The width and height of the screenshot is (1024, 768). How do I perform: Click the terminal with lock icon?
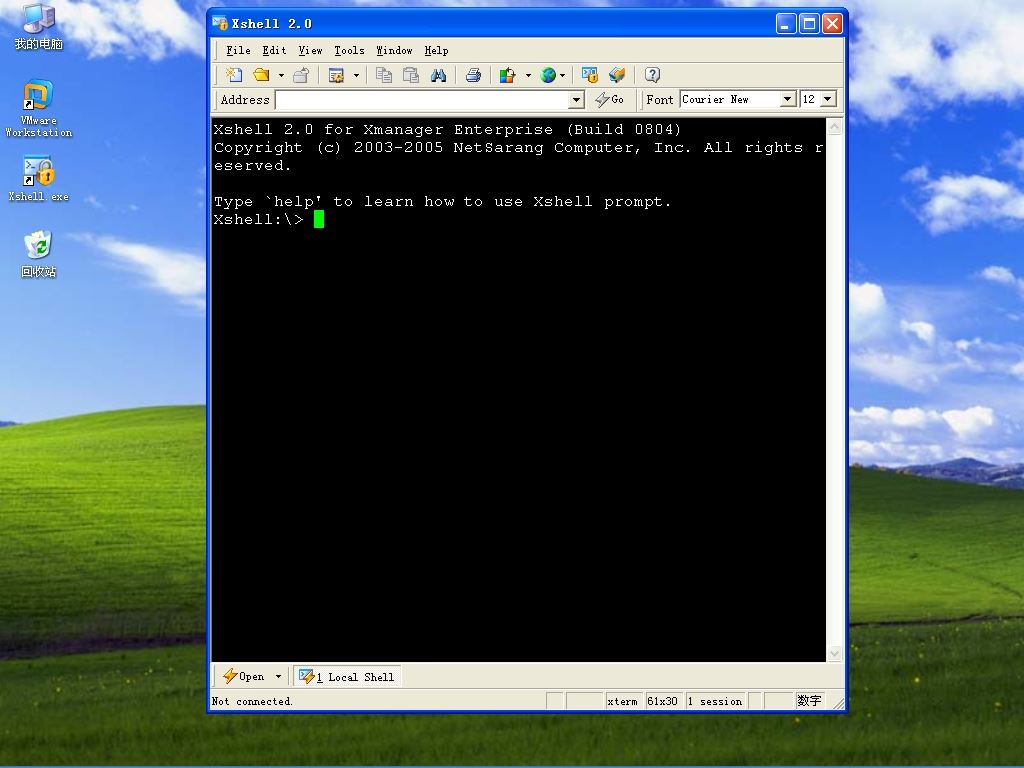(x=590, y=75)
